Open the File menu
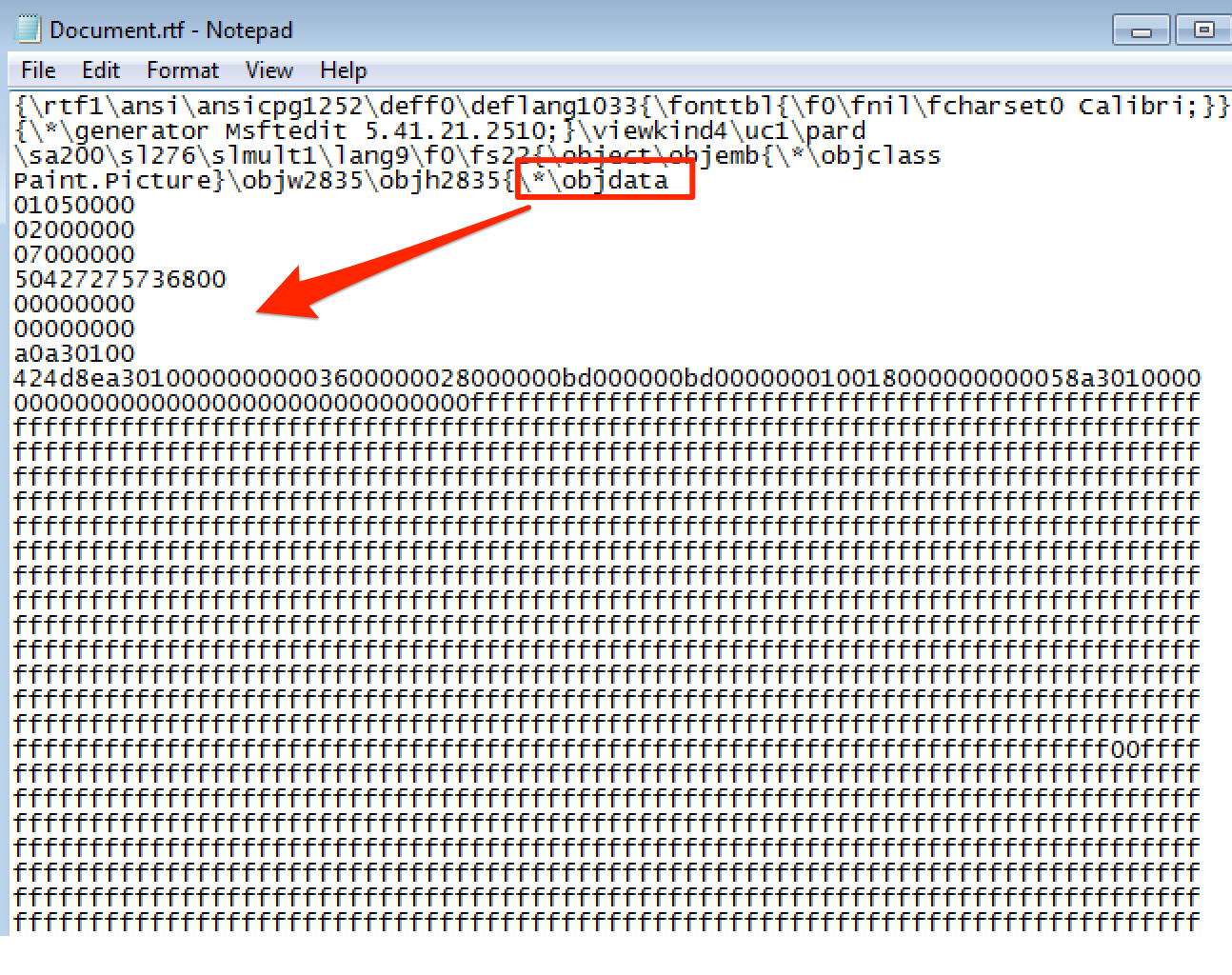Image resolution: width=1232 pixels, height=975 pixels. (x=38, y=70)
